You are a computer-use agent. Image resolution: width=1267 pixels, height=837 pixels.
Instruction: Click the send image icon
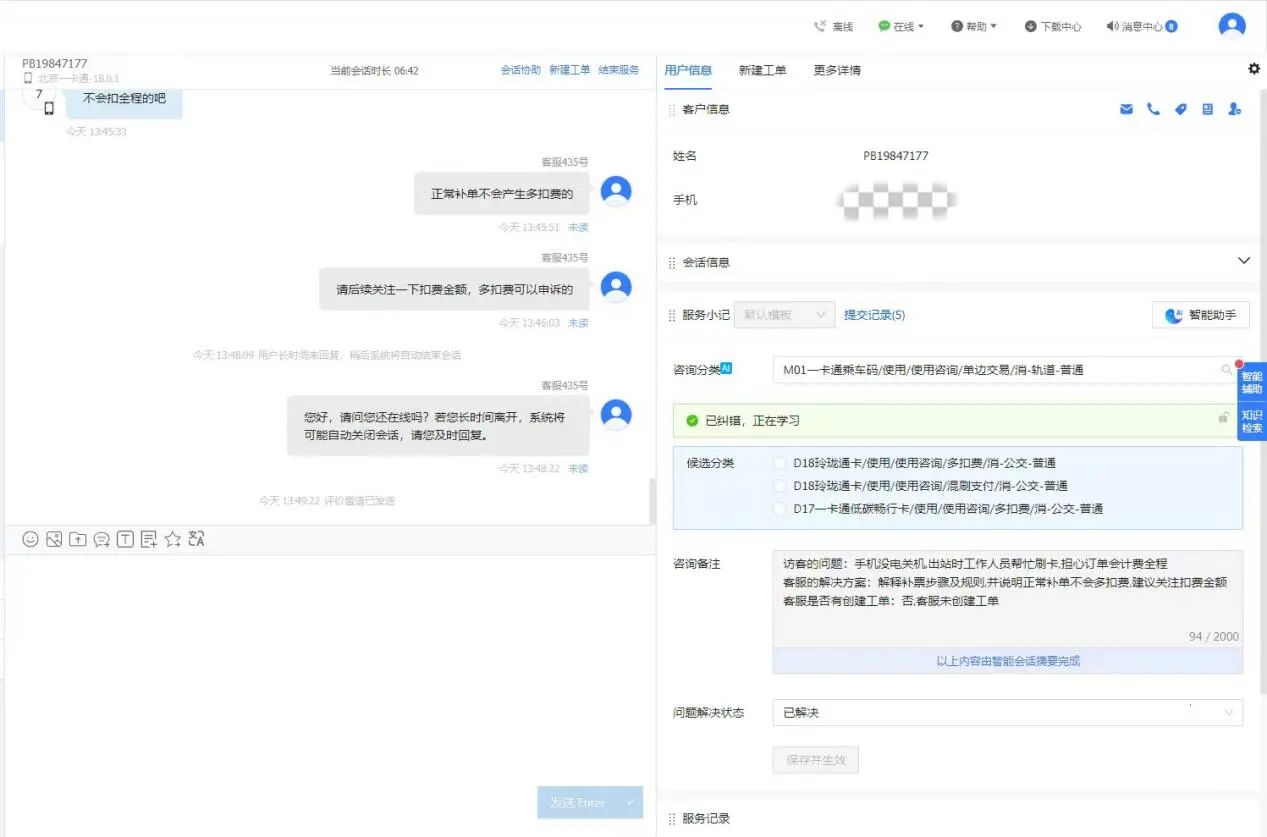(54, 539)
